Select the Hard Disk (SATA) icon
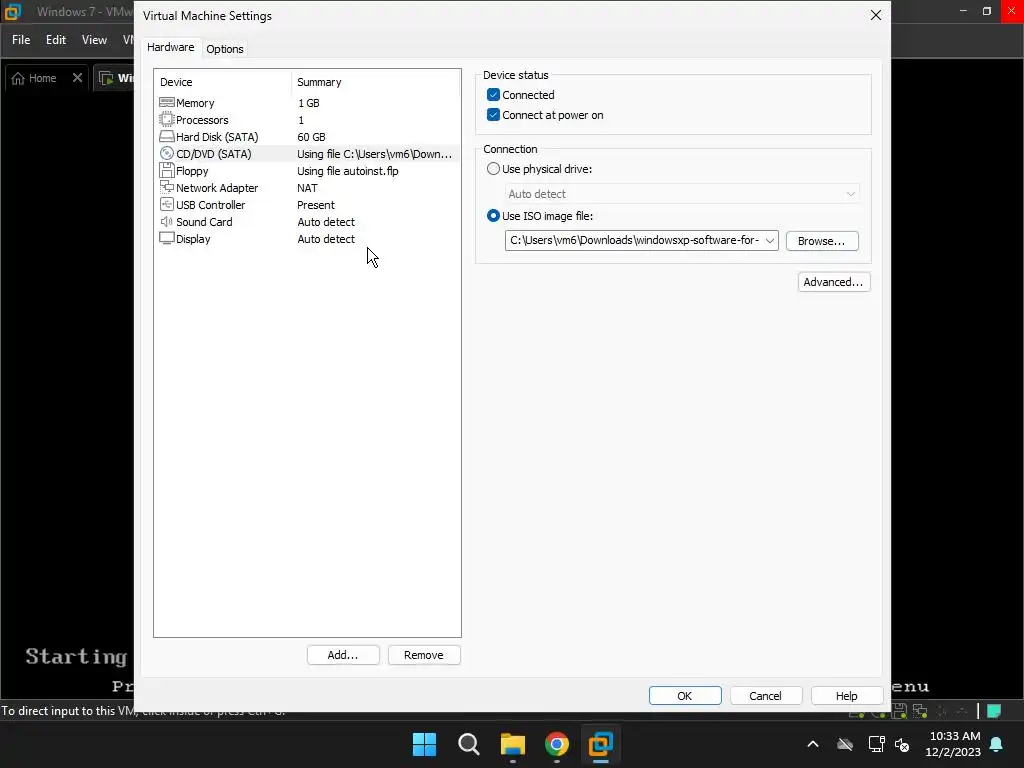Image resolution: width=1024 pixels, height=768 pixels. coord(167,136)
